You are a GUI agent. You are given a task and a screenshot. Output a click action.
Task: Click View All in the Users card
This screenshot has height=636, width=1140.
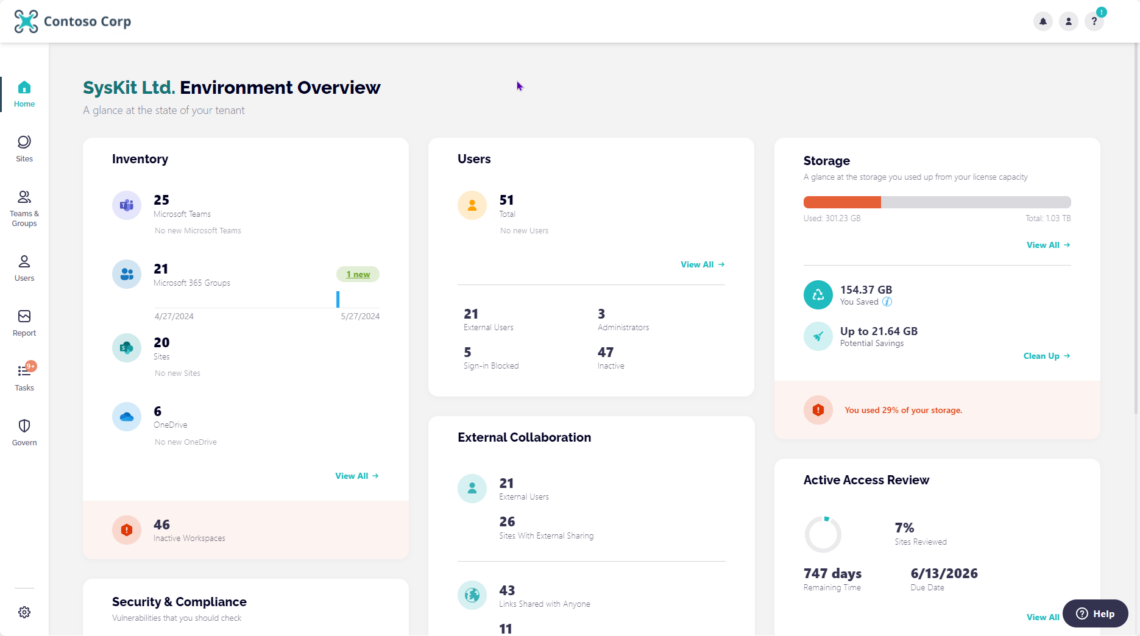[702, 264]
